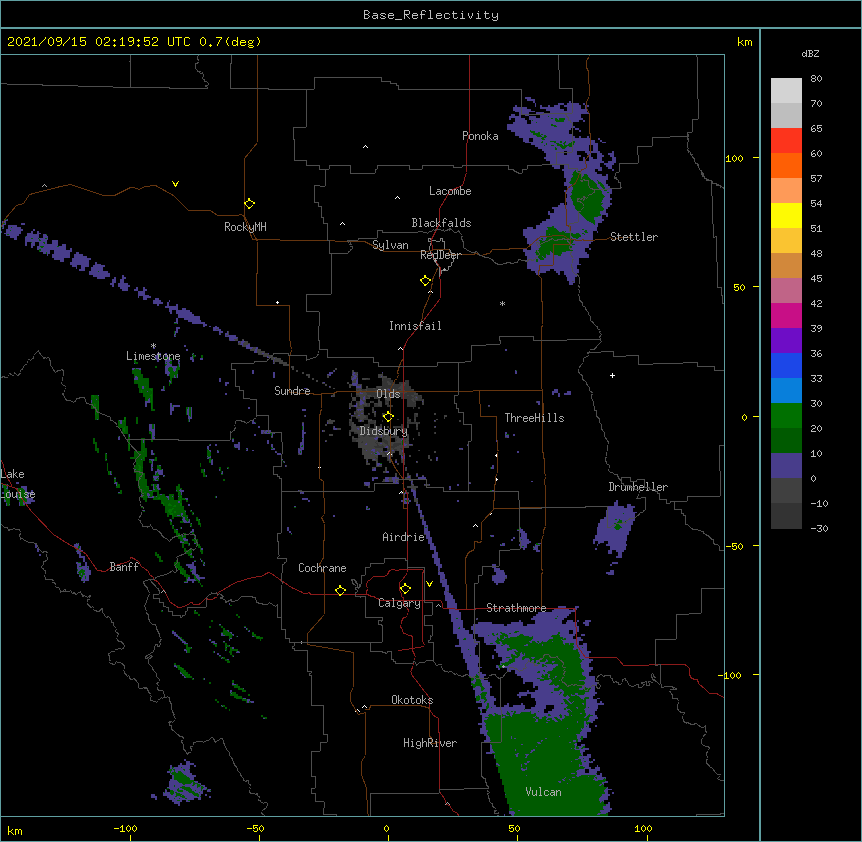Screen dimensions: 862x842
Task: Click the 2021/09/15 02:19:52 UTC timestamp
Action: click(x=98, y=42)
